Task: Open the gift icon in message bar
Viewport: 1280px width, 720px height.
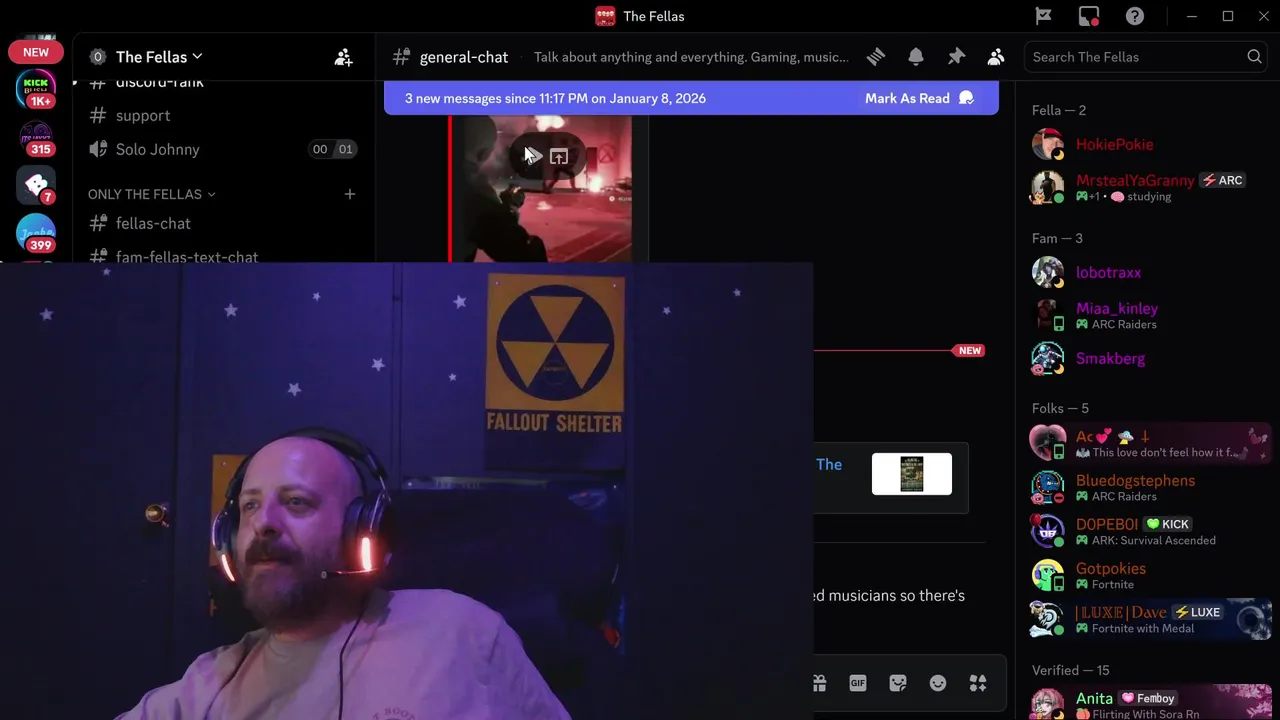Action: [x=819, y=683]
